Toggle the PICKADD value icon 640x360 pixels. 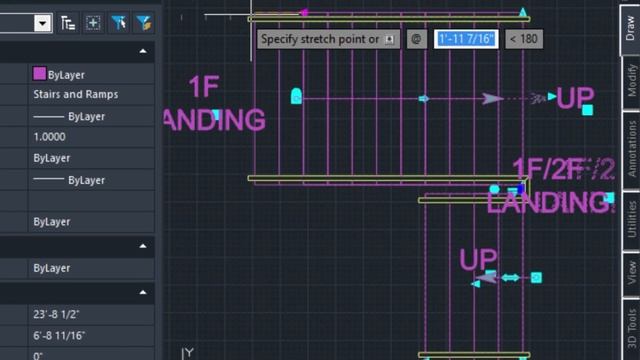tap(68, 23)
